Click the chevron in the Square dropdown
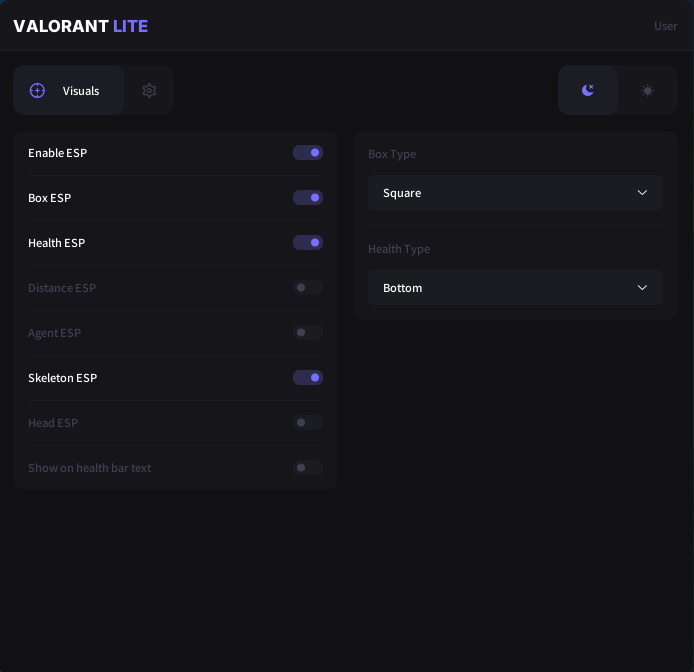The width and height of the screenshot is (694, 672). (642, 193)
